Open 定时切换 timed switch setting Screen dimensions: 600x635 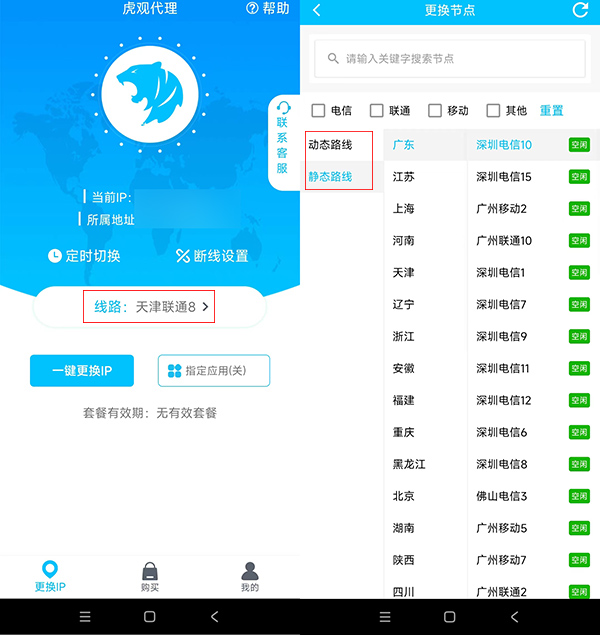pyautogui.click(x=84, y=256)
